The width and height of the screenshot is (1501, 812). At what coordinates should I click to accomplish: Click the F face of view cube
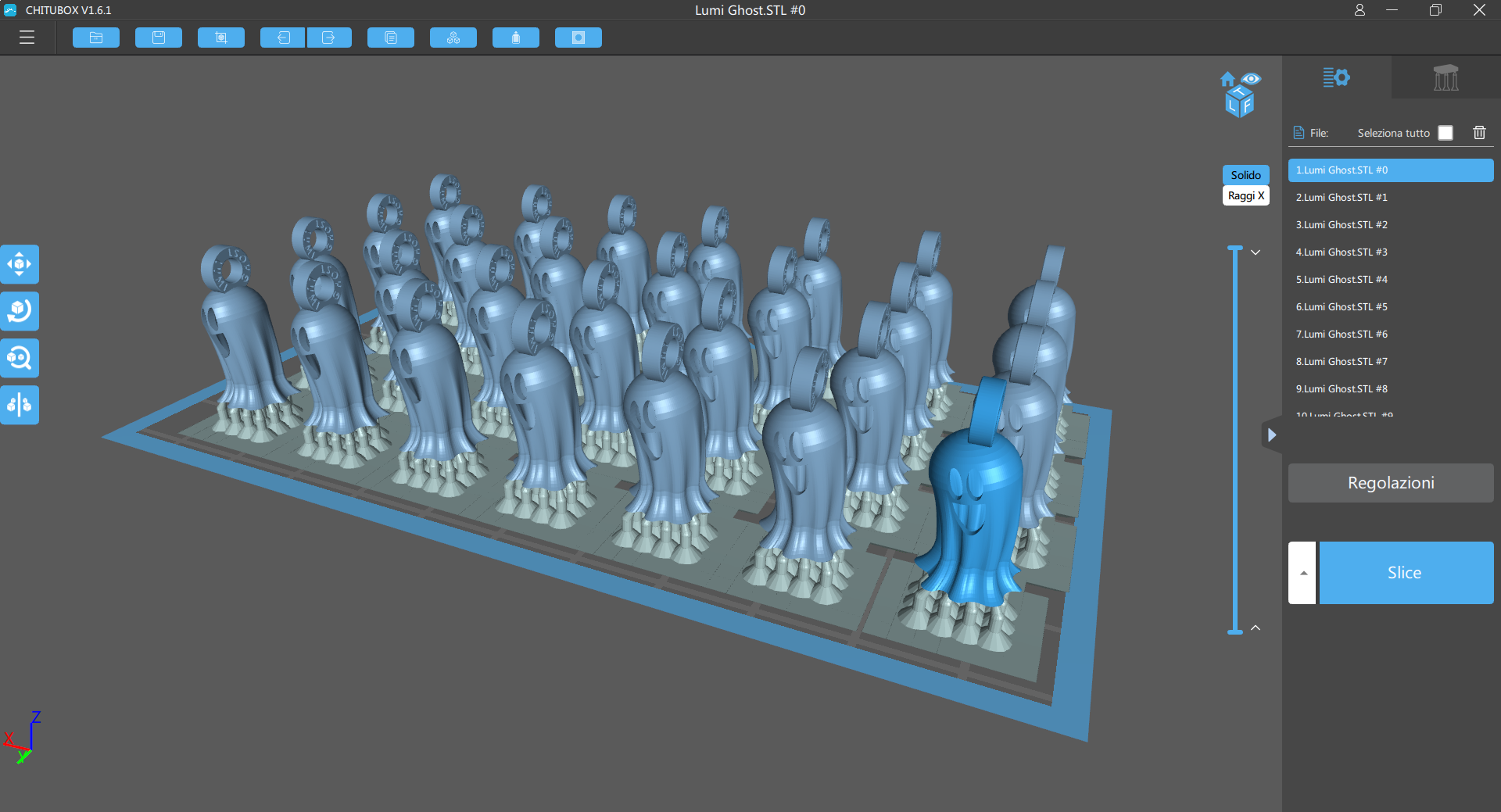click(1247, 105)
